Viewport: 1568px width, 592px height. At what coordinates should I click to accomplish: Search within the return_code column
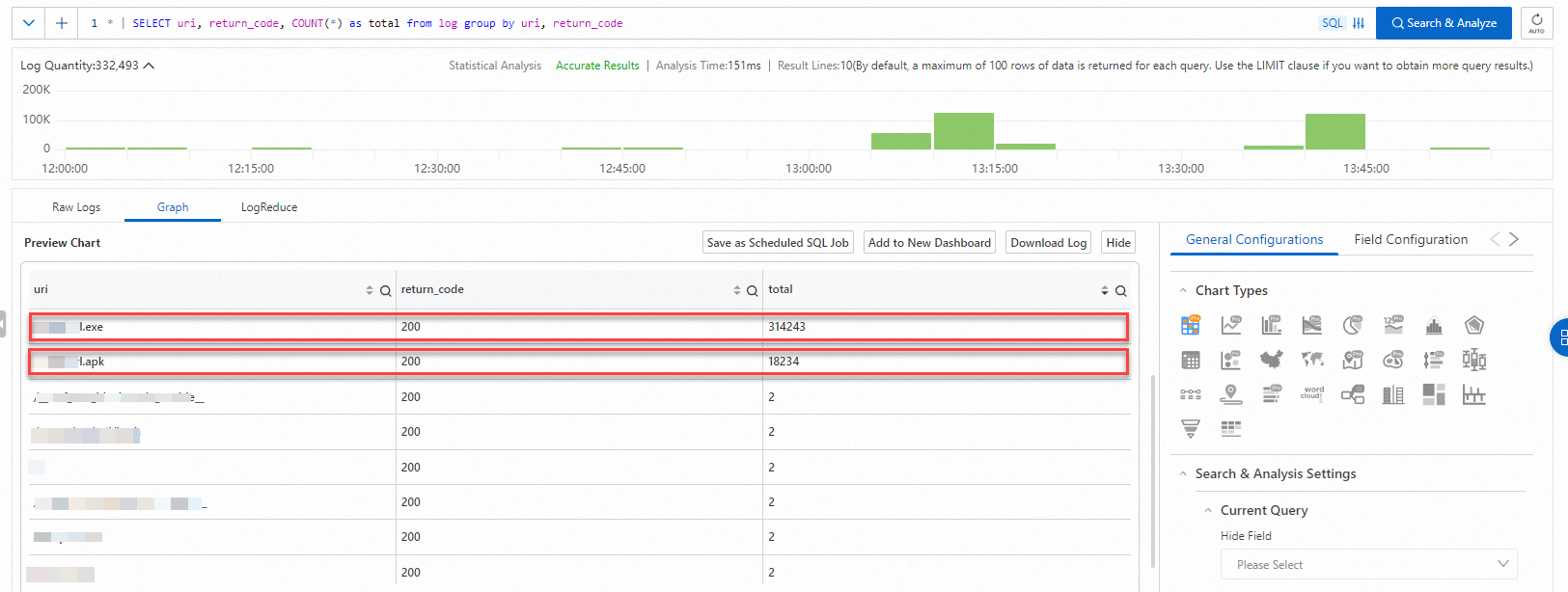point(753,290)
